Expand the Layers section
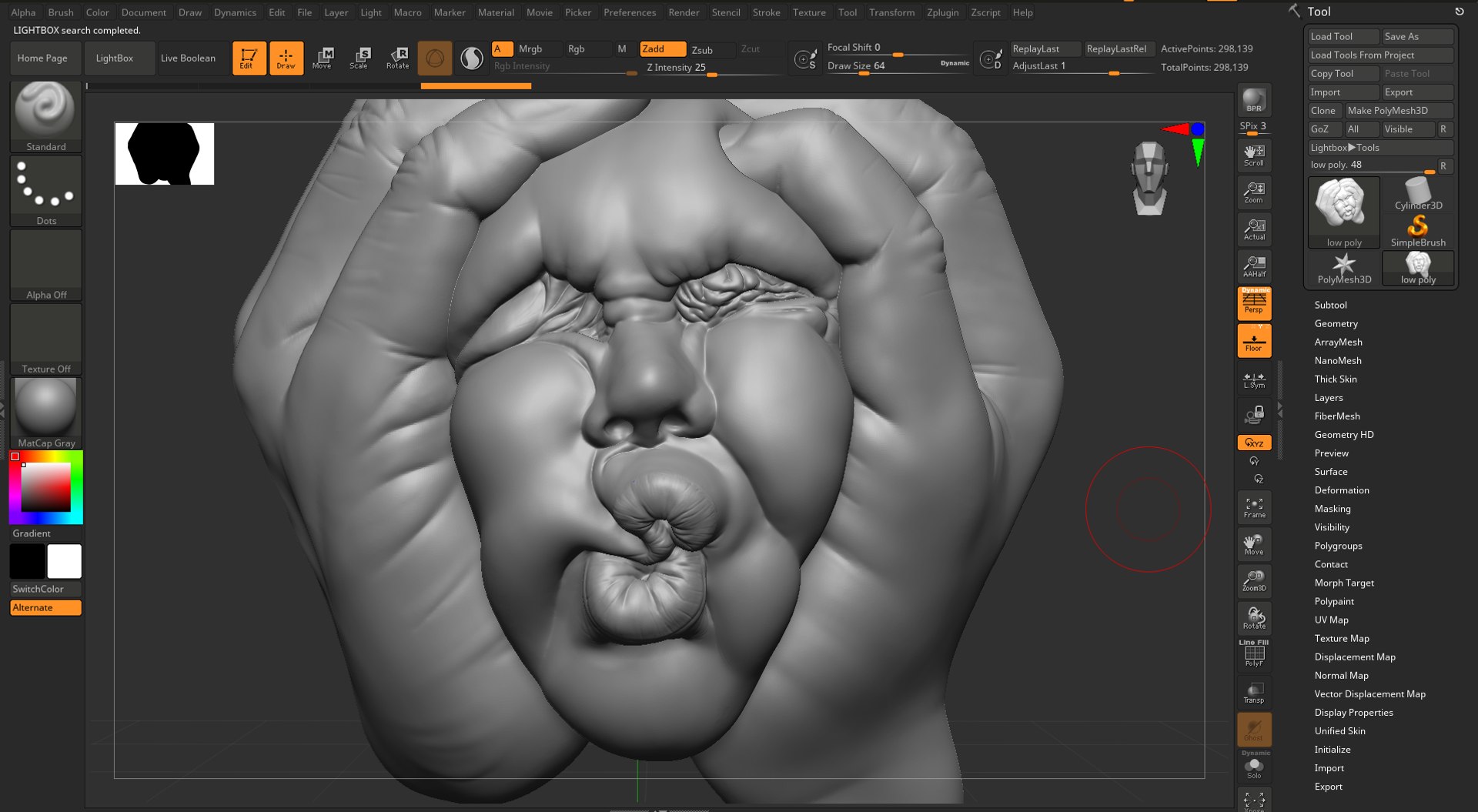The height and width of the screenshot is (812, 1478). [x=1328, y=398]
